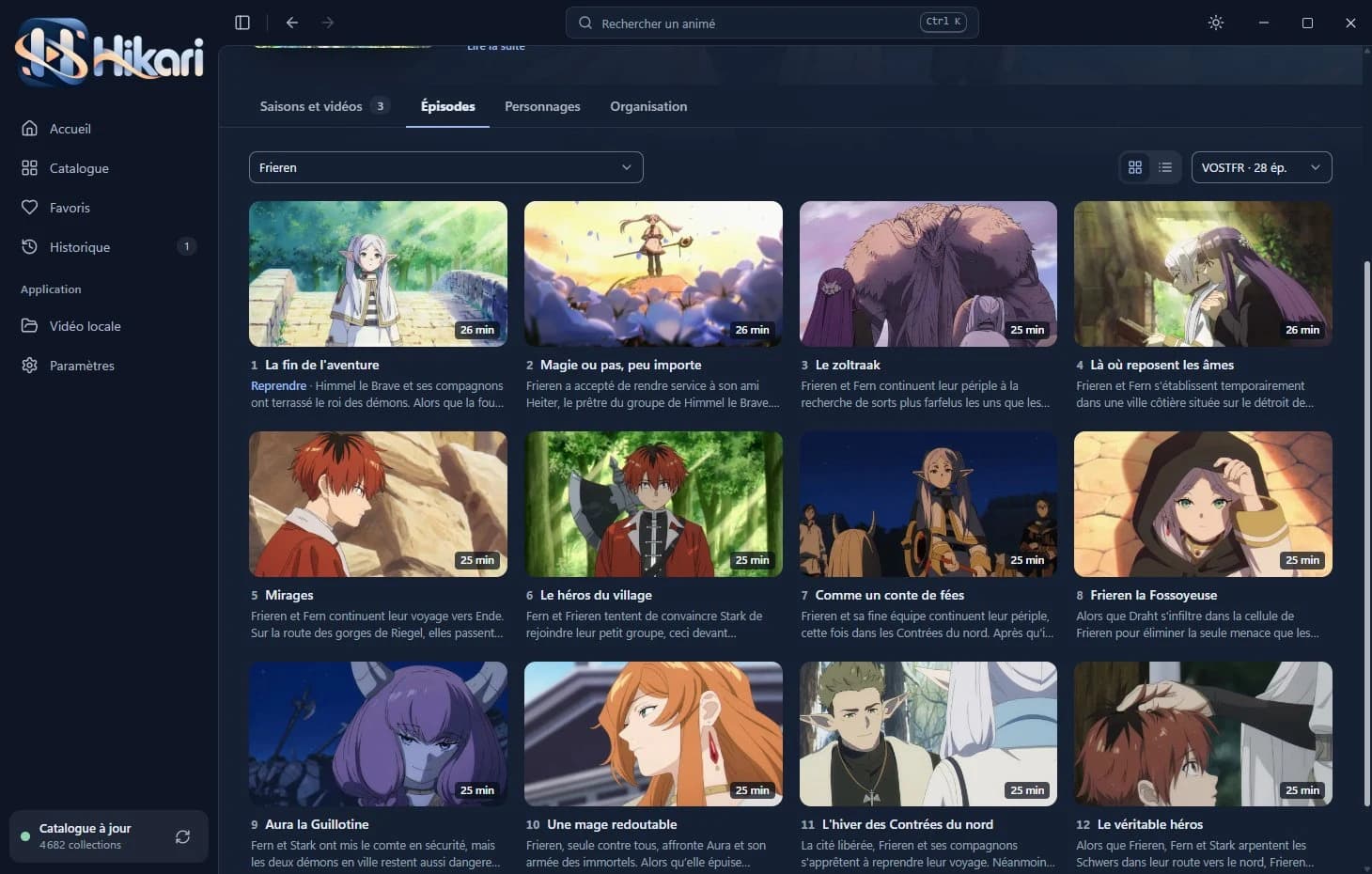Viewport: 1372px width, 874px height.
Task: Open episode 8 Frieren la Fossoyeuse thumbnail
Action: [1203, 504]
